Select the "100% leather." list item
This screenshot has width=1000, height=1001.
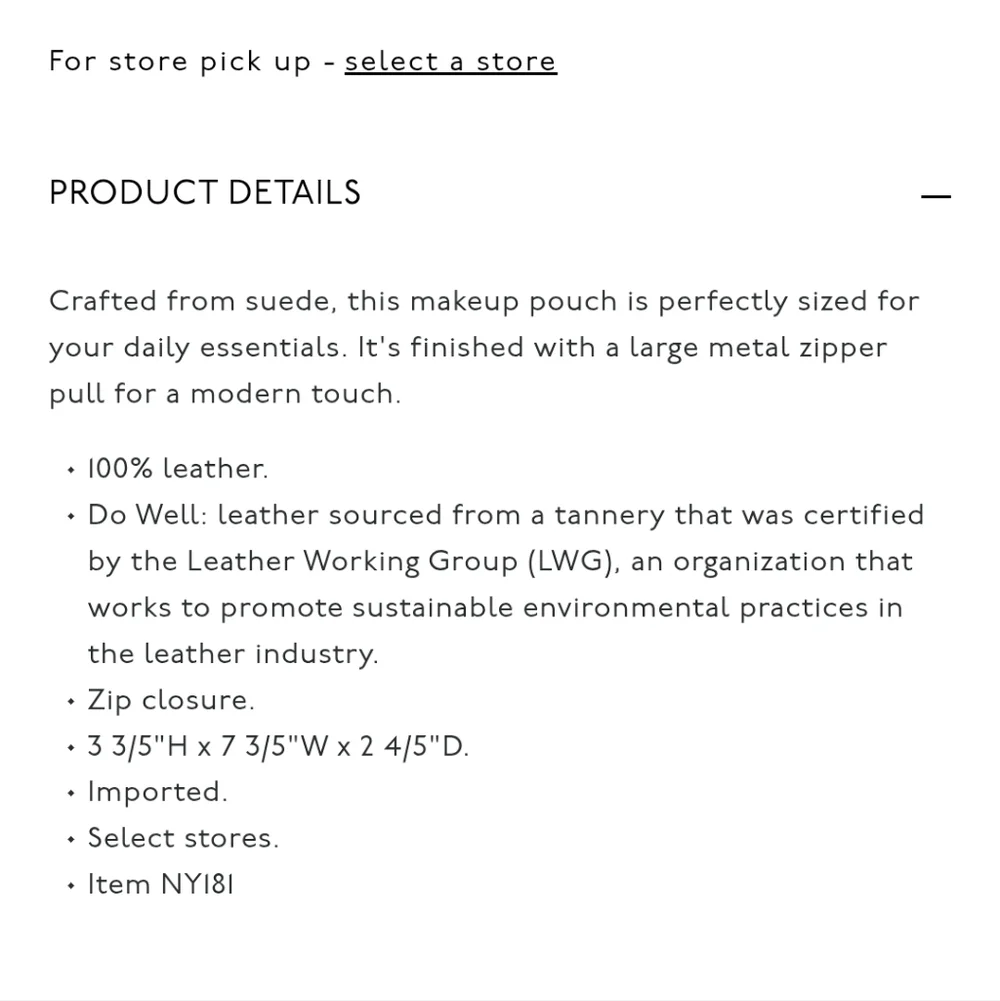(178, 469)
